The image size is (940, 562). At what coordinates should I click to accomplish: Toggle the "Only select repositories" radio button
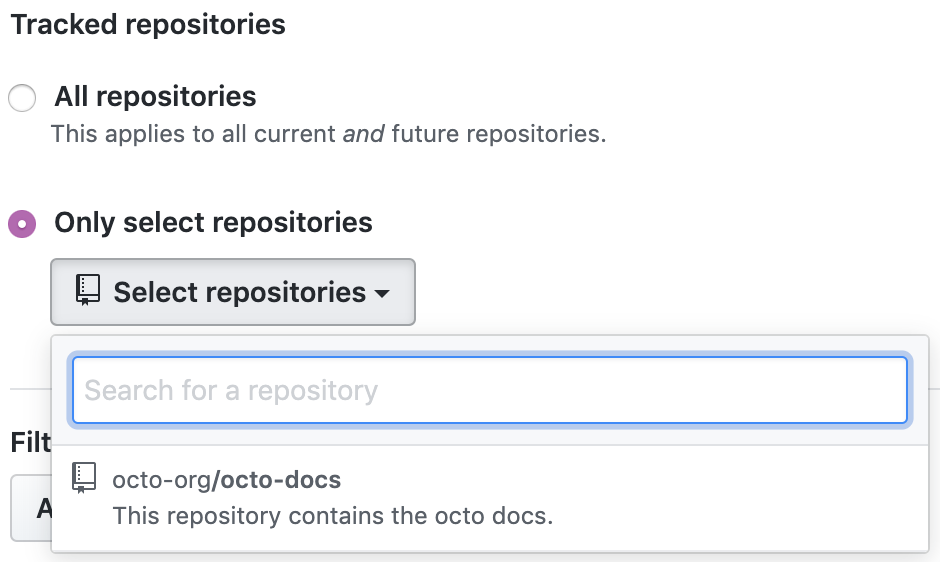(22, 223)
